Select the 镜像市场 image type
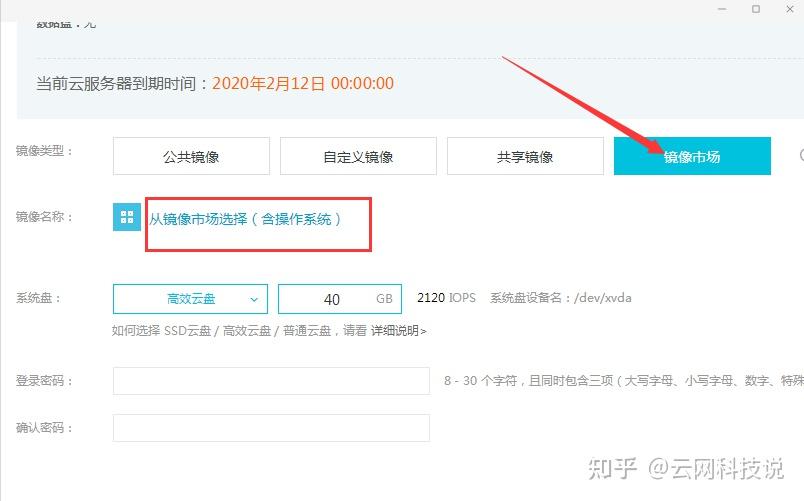 [x=692, y=156]
